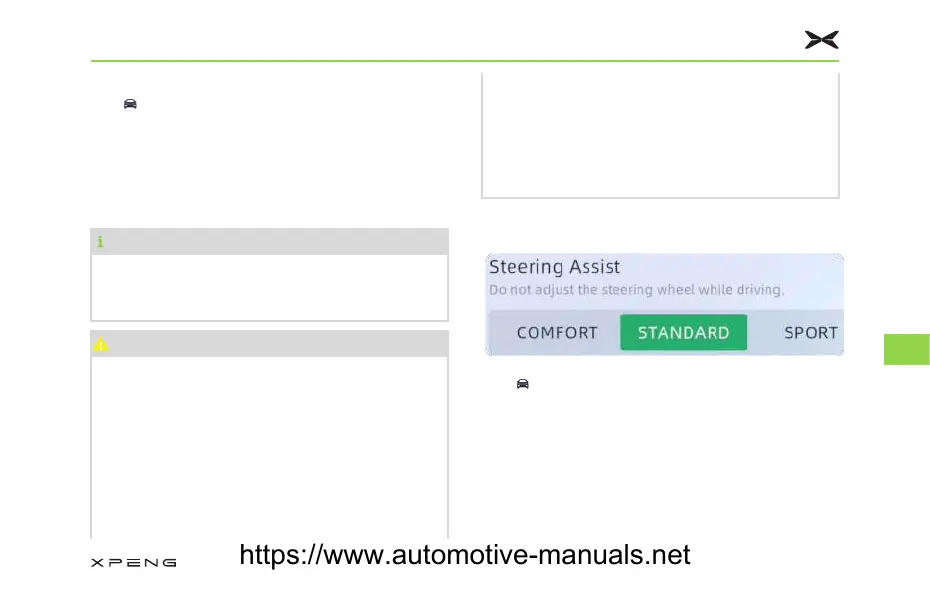Click the green section tab on the right edge

(x=907, y=349)
